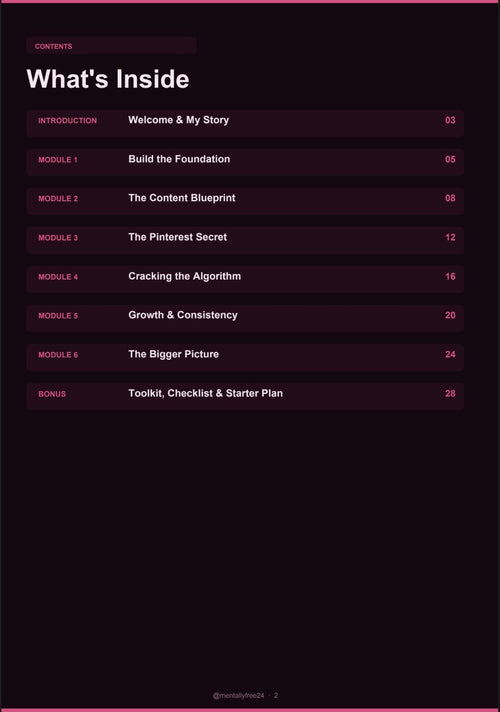Viewport: 500px width, 712px height.
Task: Open Toolkit, Checklist & Starter Plan
Action: 205,393
